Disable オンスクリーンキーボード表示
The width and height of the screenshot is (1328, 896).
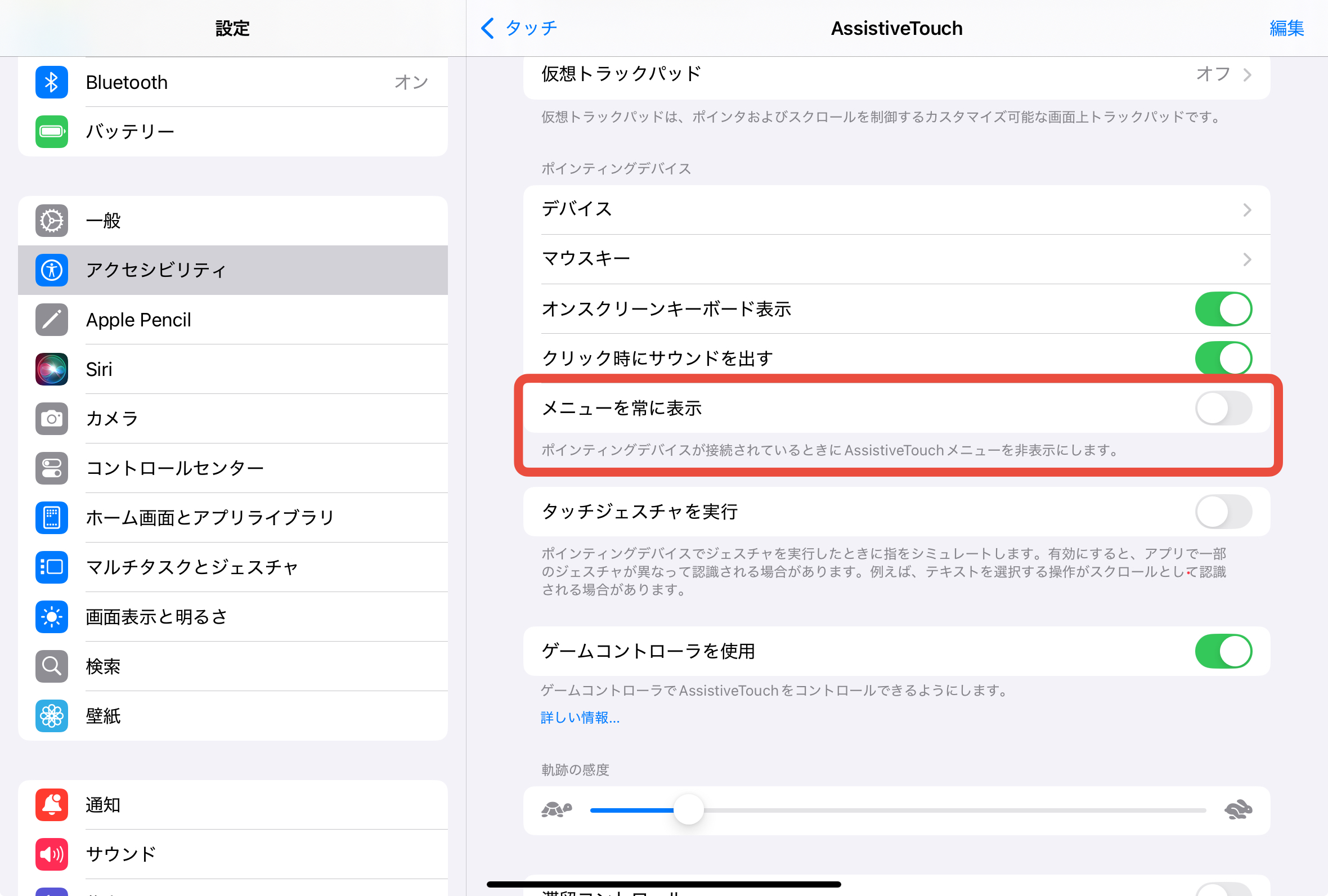[x=1223, y=309]
